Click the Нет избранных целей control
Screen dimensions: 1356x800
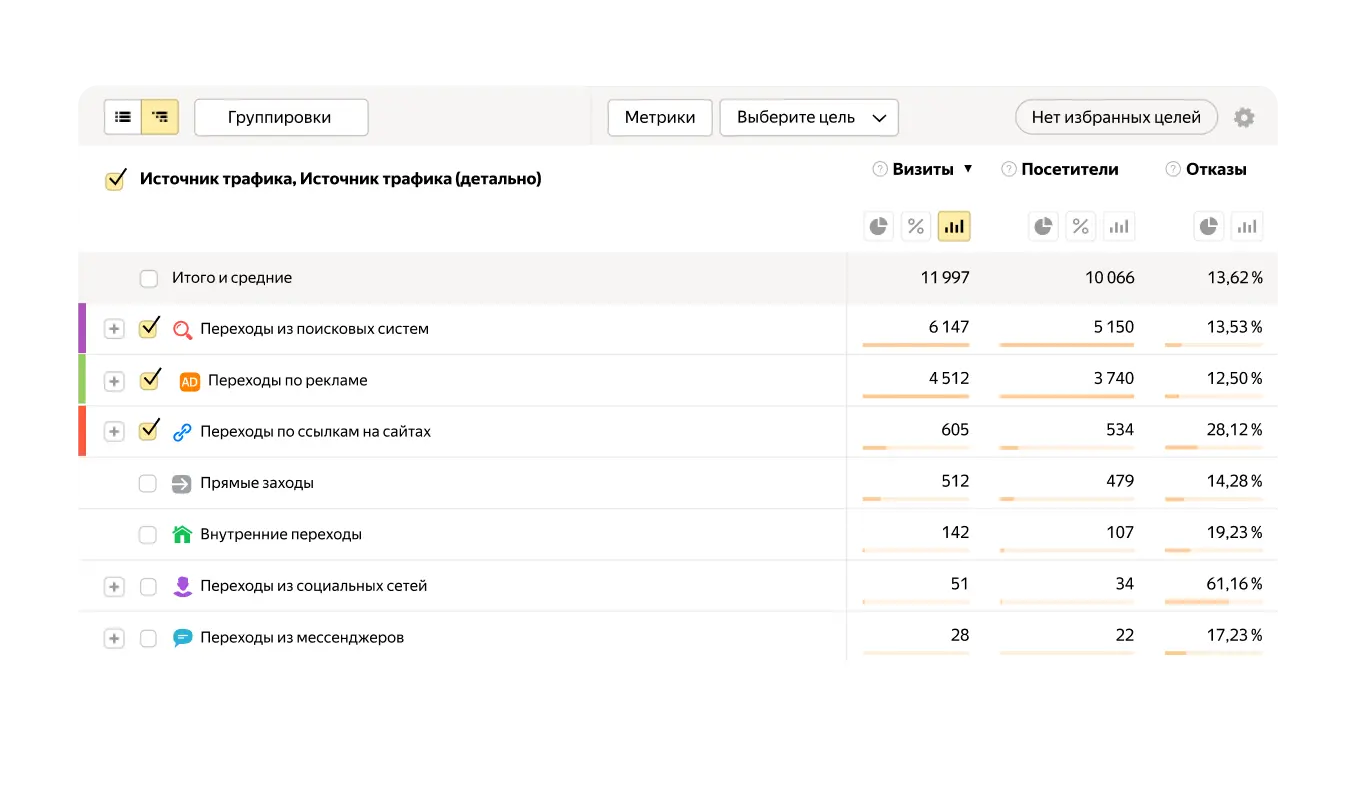[1115, 117]
